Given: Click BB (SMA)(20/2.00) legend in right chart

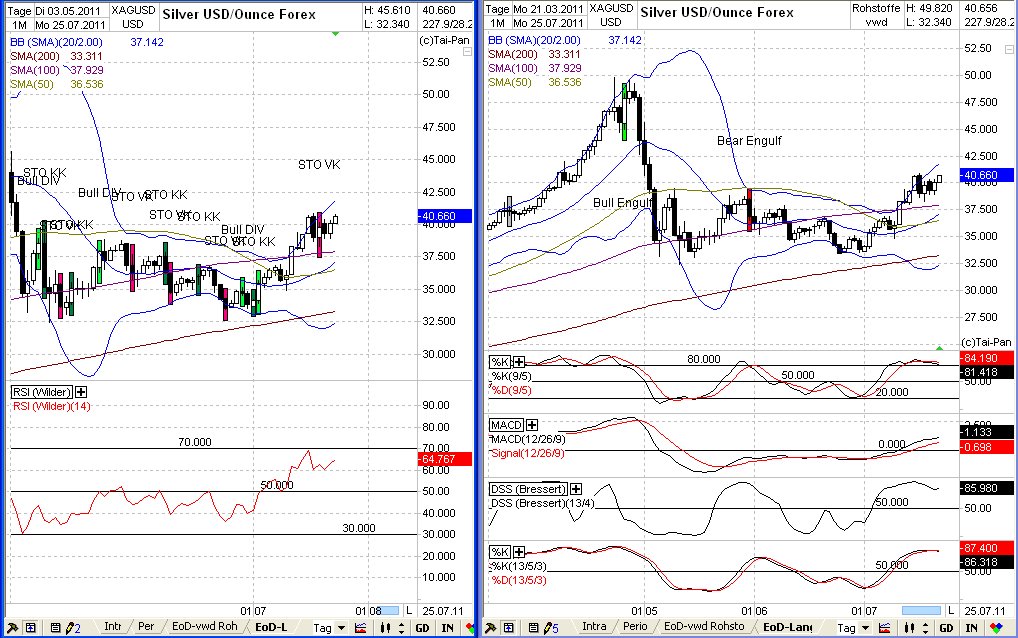Looking at the screenshot, I should pos(564,40).
